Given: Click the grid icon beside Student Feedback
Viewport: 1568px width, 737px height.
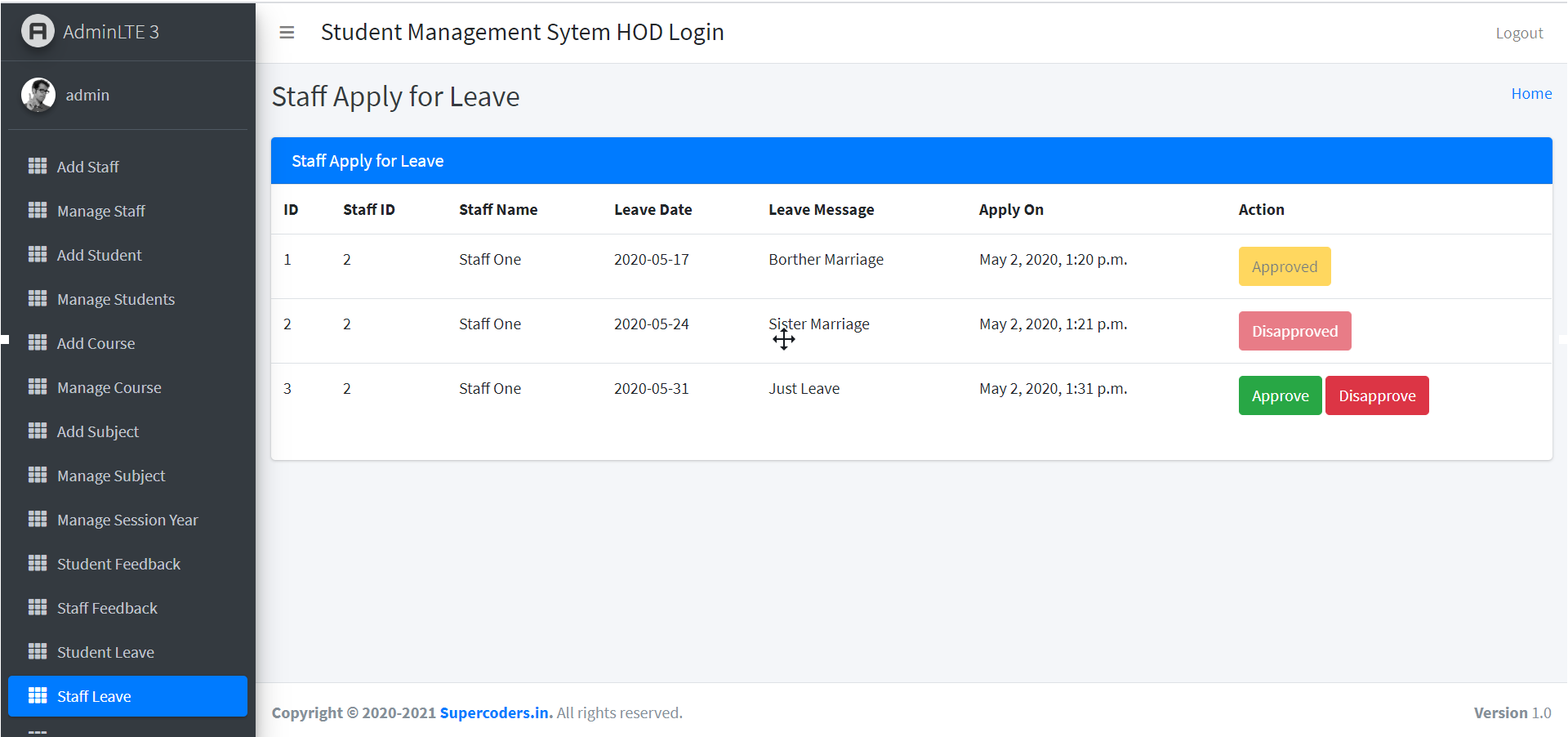Looking at the screenshot, I should coord(38,564).
